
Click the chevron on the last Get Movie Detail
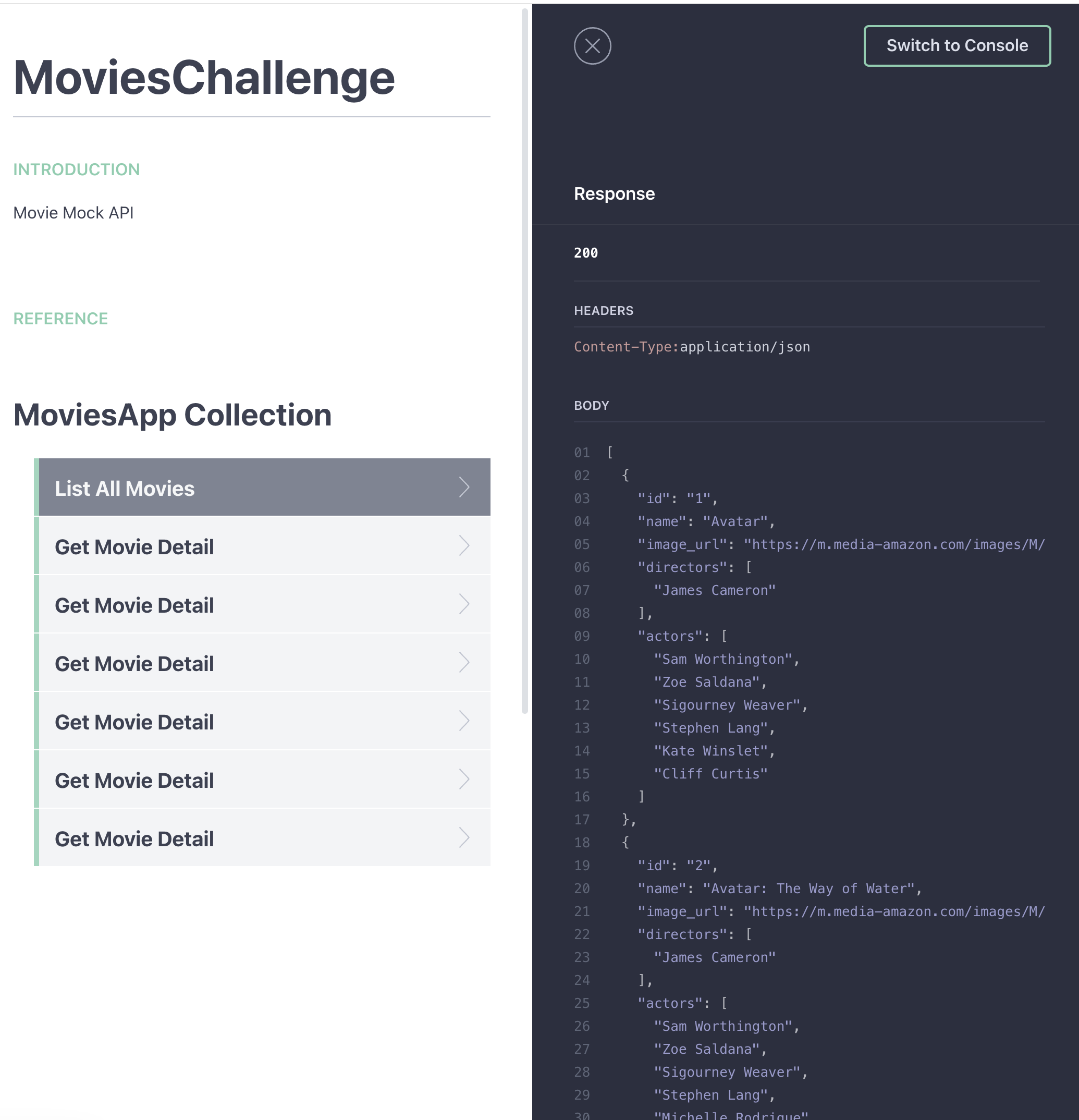[x=464, y=838]
